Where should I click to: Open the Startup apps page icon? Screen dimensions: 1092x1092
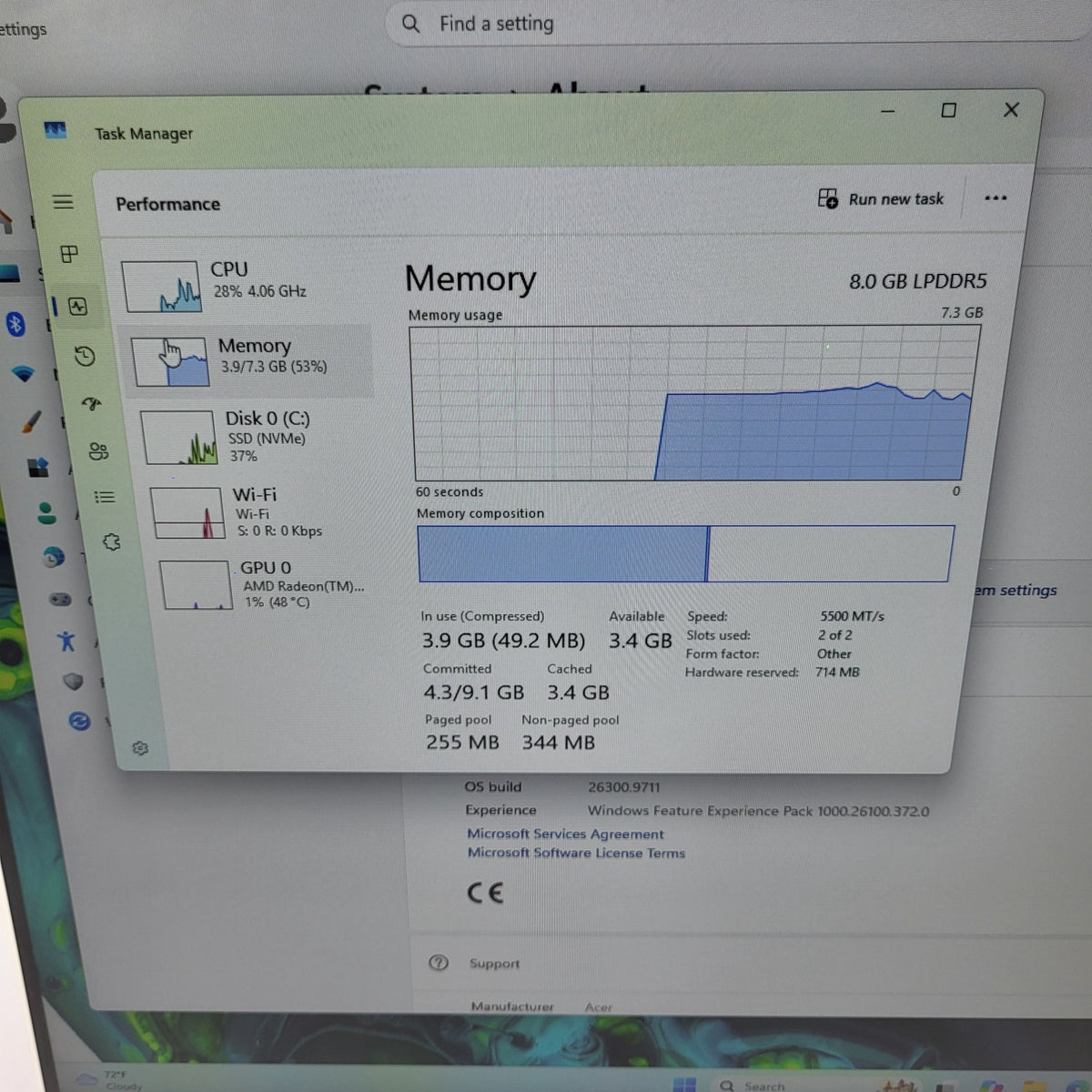91,404
